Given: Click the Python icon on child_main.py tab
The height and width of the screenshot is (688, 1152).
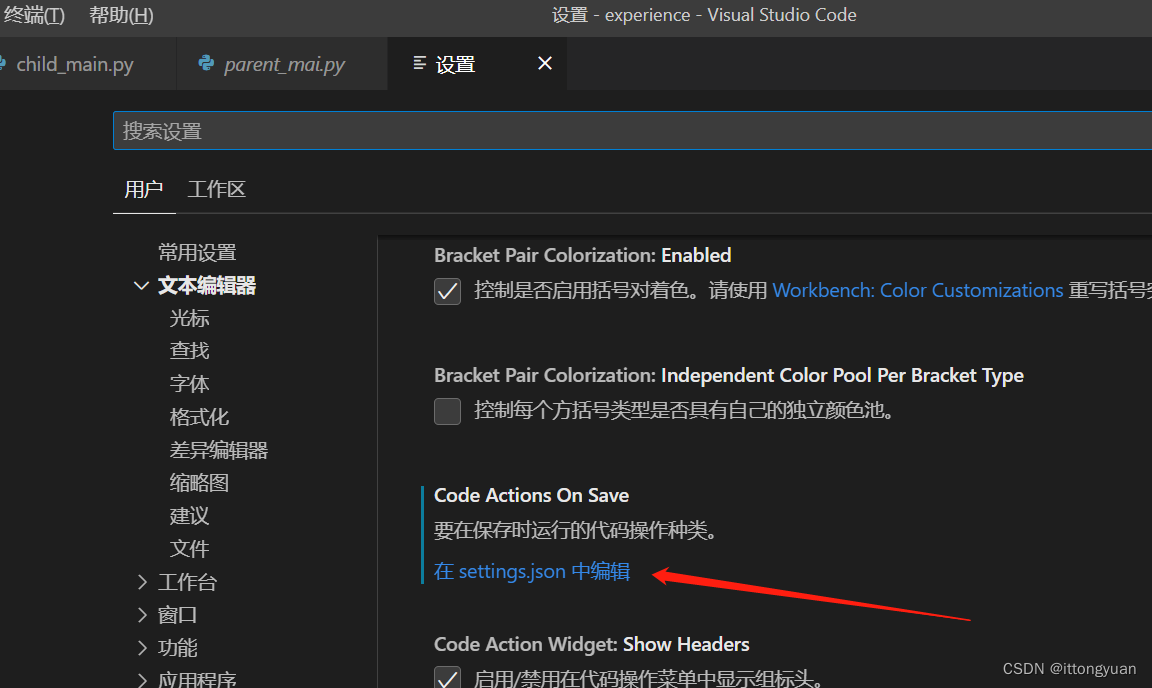Looking at the screenshot, I should pos(3,64).
